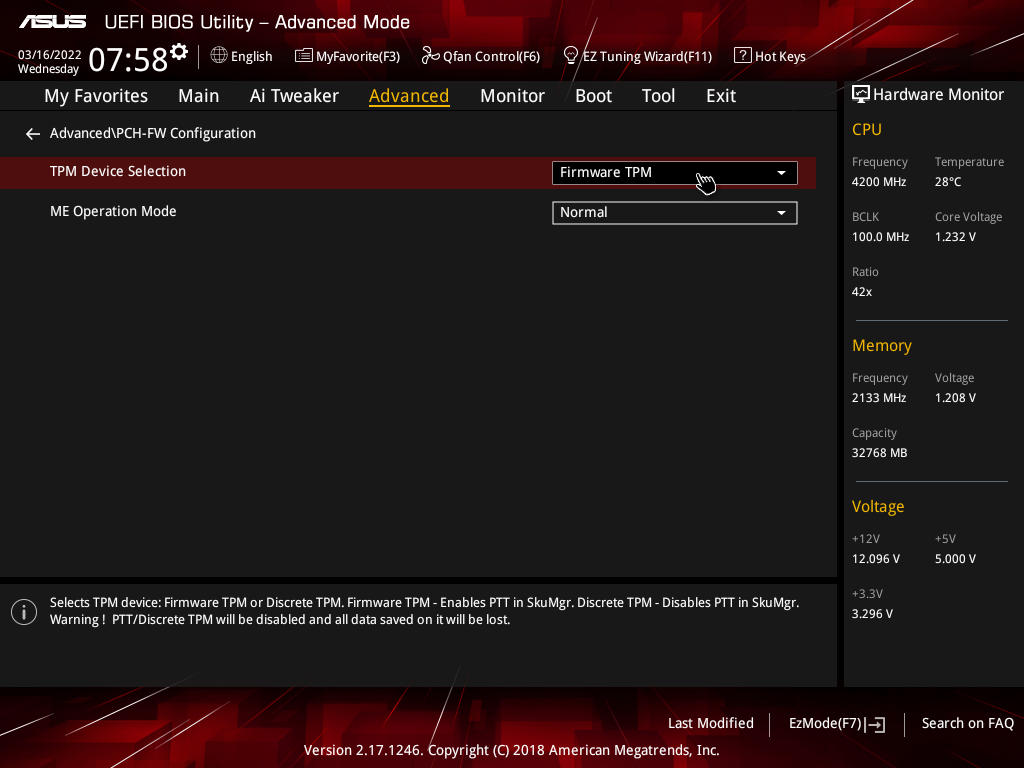Viewport: 1024px width, 768px height.
Task: Open the ME Operation Mode dropdown
Action: [x=675, y=213]
